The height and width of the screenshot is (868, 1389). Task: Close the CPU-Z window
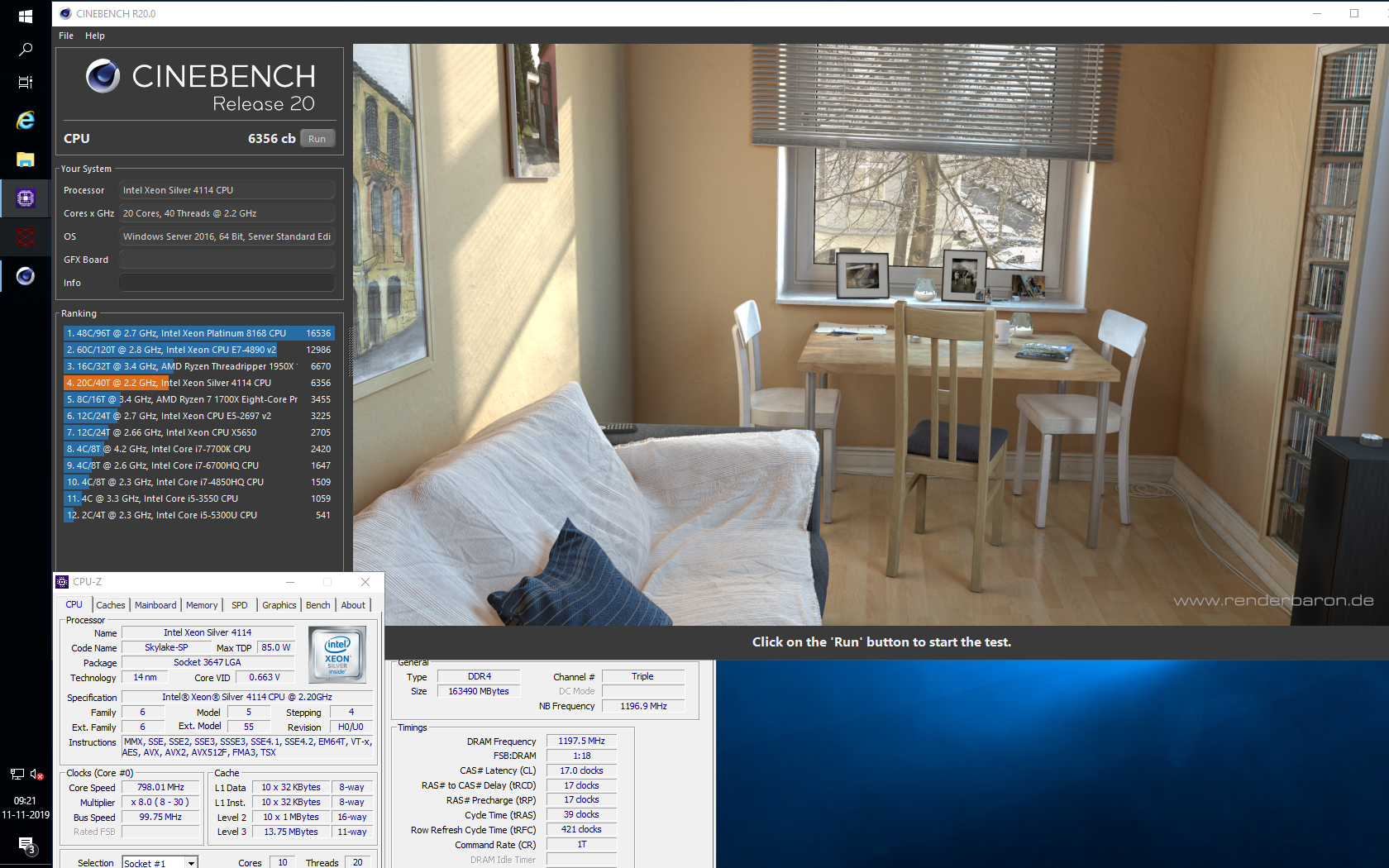tap(365, 582)
